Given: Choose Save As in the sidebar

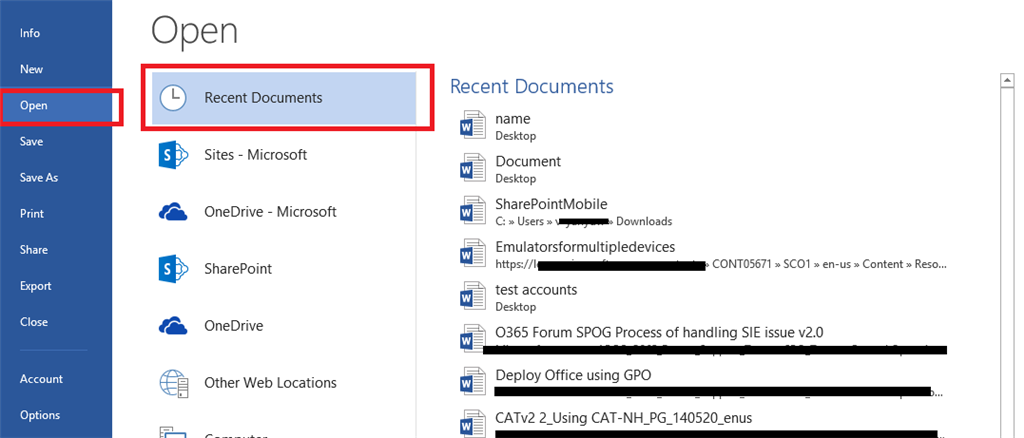Looking at the screenshot, I should [39, 178].
